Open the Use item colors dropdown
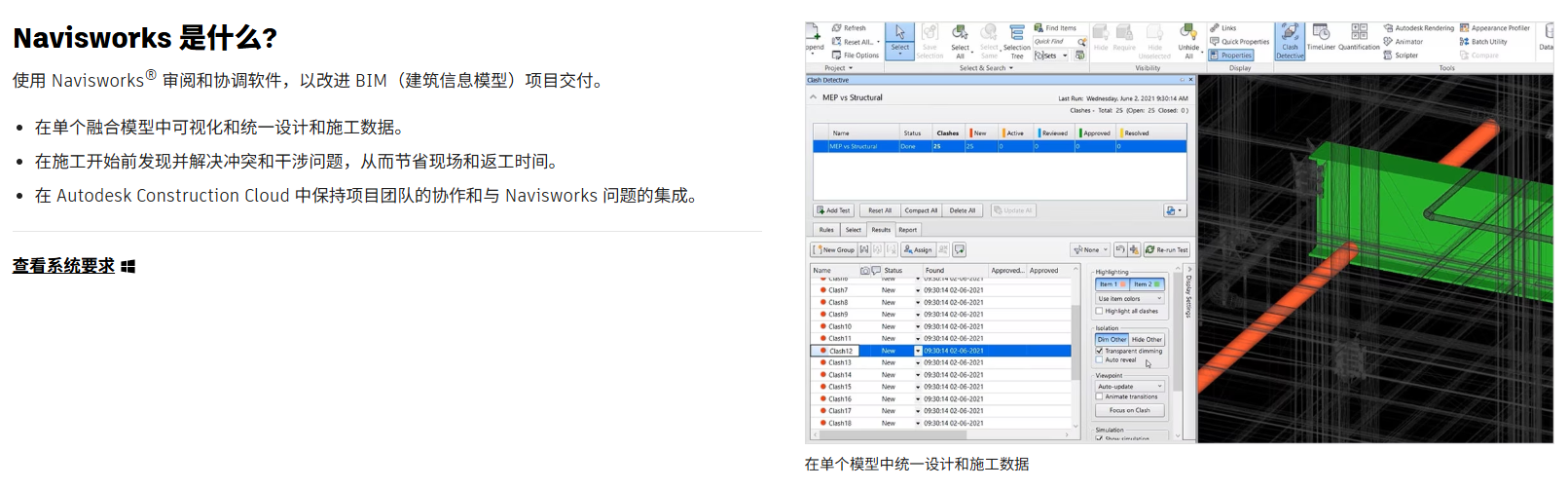Image resolution: width=1568 pixels, height=489 pixels. (x=1129, y=299)
